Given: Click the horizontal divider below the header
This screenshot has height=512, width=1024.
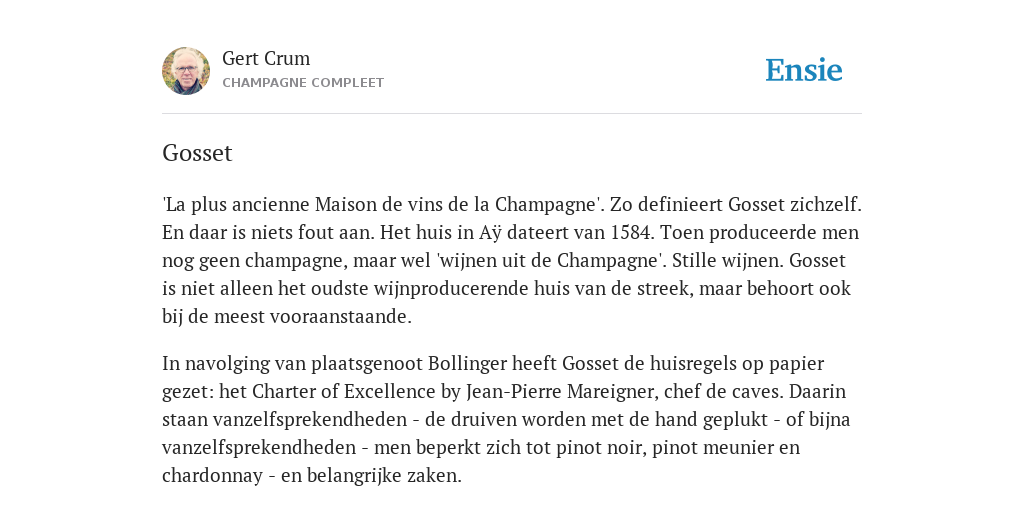Looking at the screenshot, I should (x=512, y=114).
